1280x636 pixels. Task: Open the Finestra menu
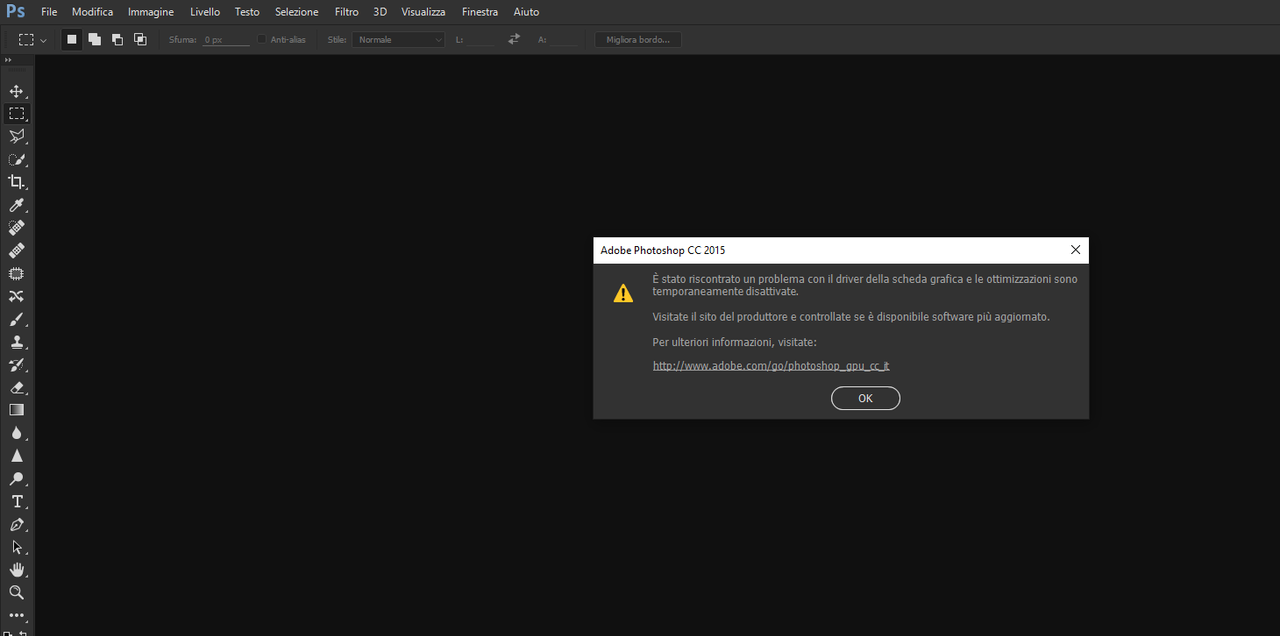[480, 12]
